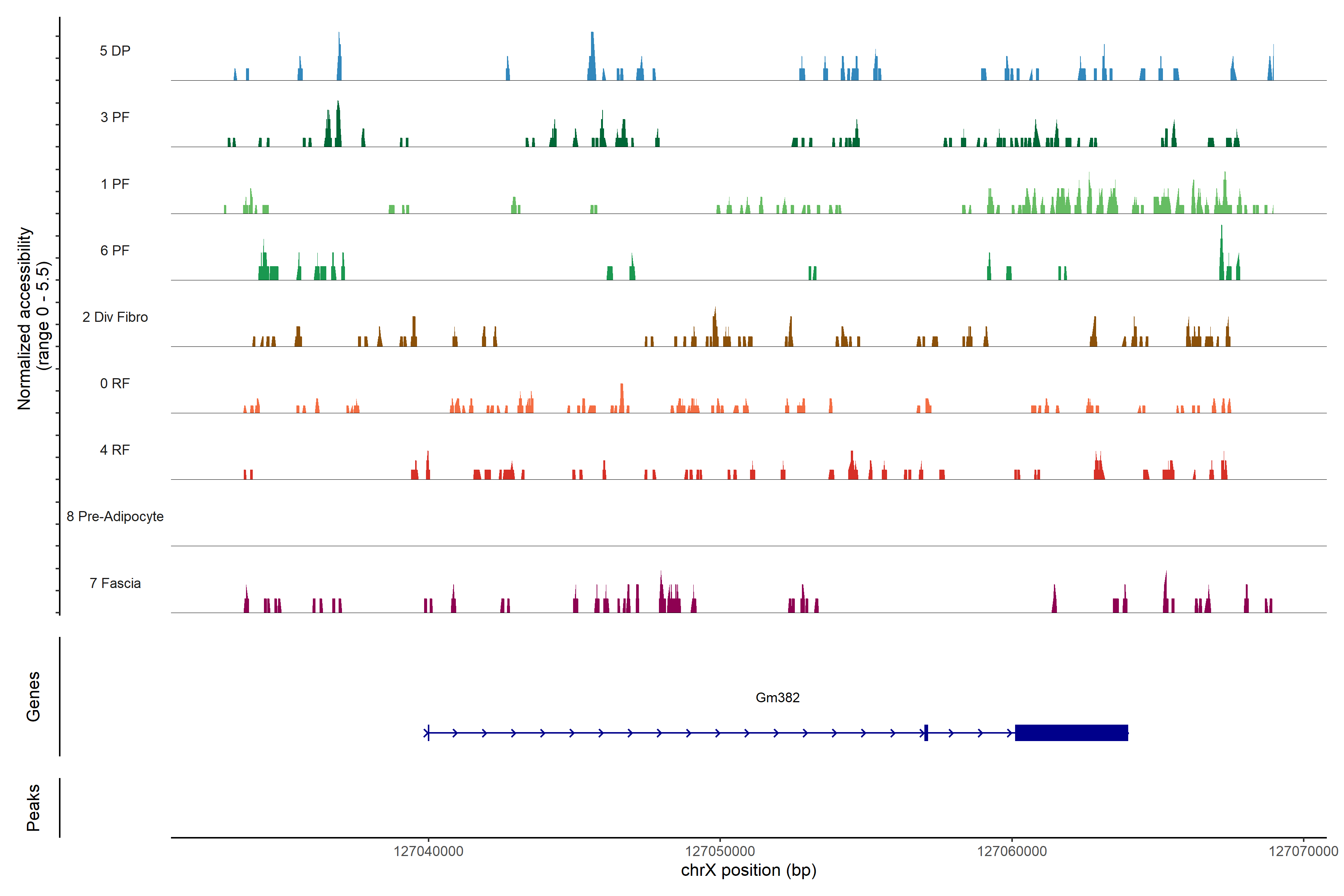The image size is (1344, 896).
Task: Click the chrX position (bp) axis title
Action: point(749,870)
